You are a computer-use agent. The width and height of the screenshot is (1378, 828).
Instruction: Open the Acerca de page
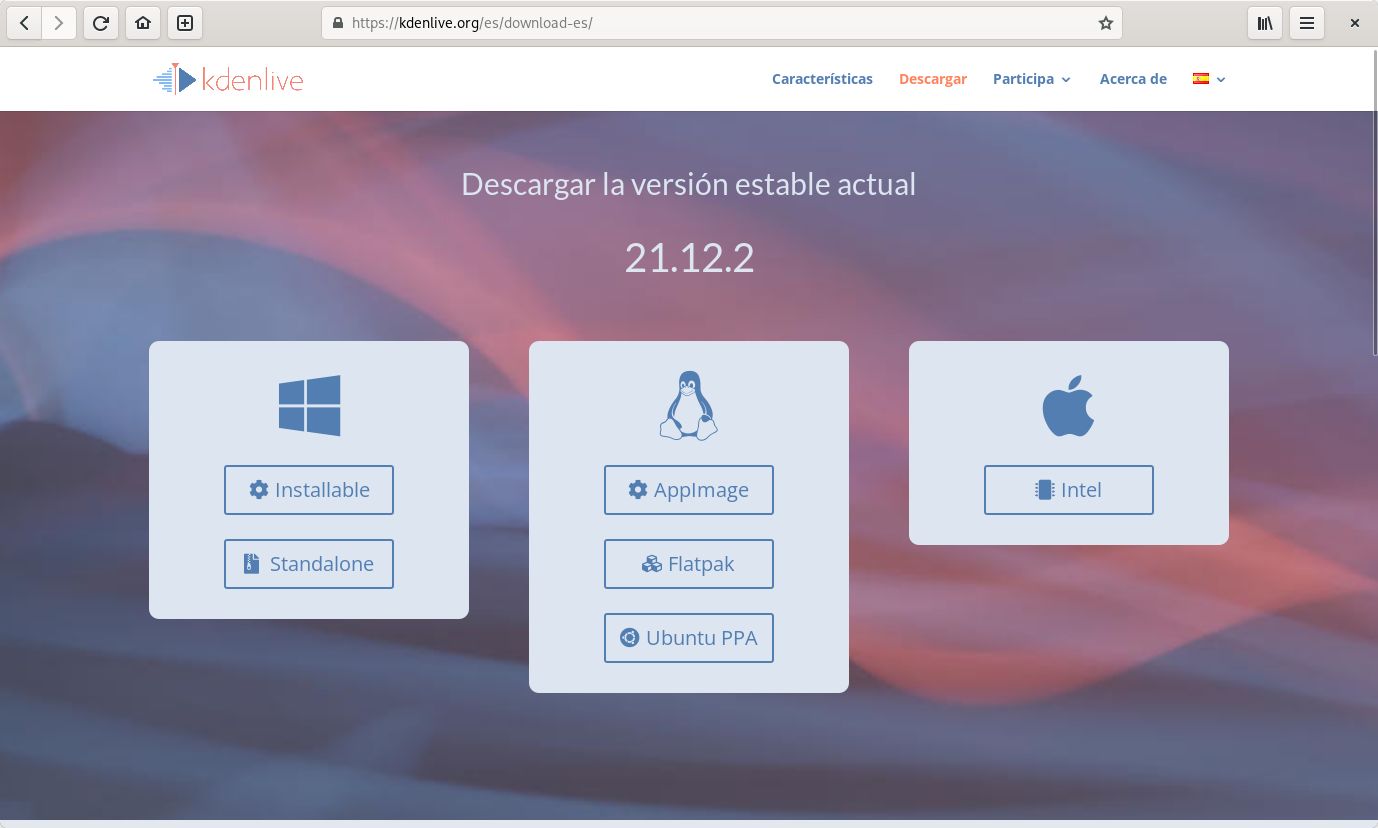tap(1133, 79)
